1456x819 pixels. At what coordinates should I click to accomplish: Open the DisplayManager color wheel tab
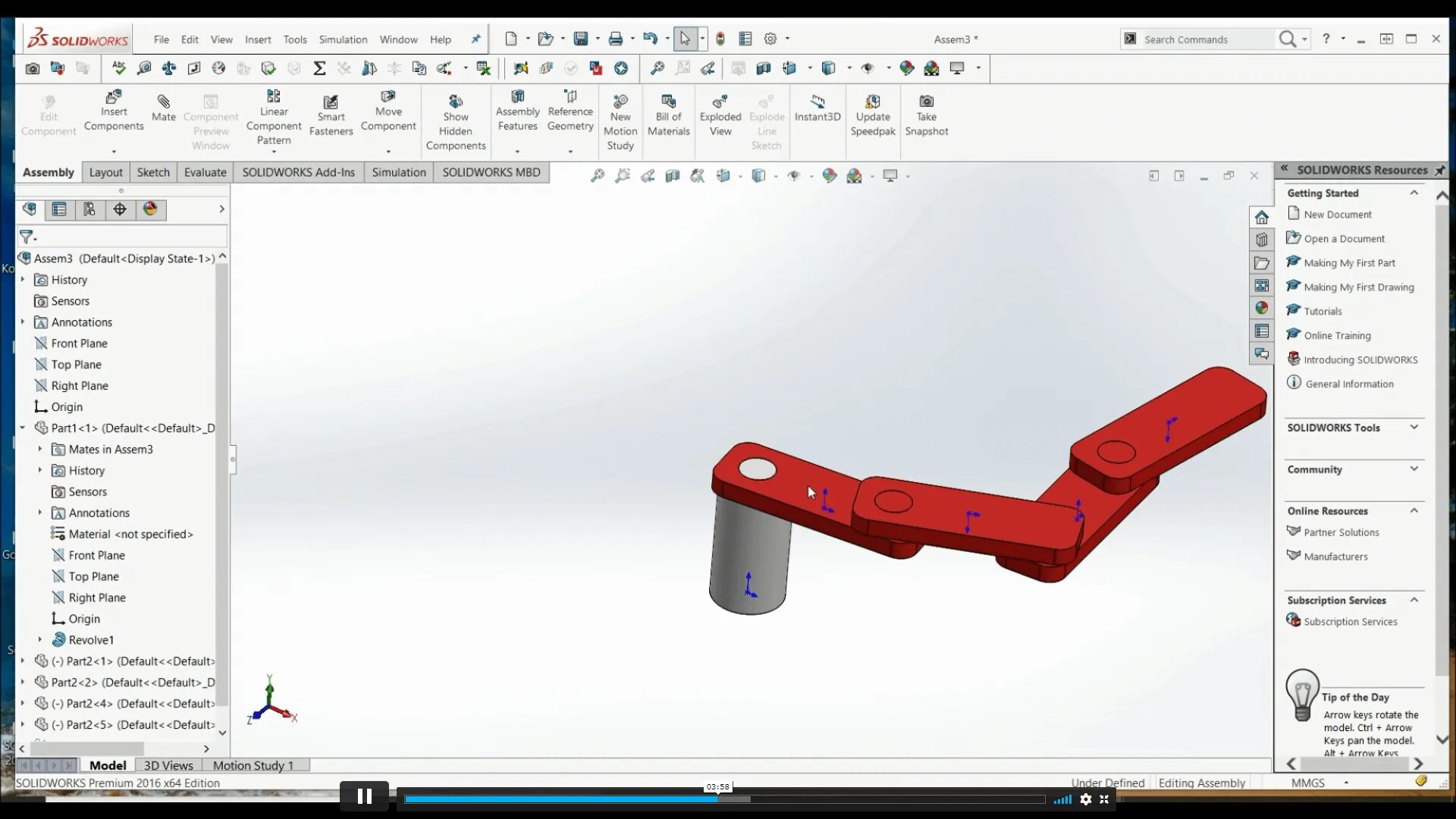[150, 209]
